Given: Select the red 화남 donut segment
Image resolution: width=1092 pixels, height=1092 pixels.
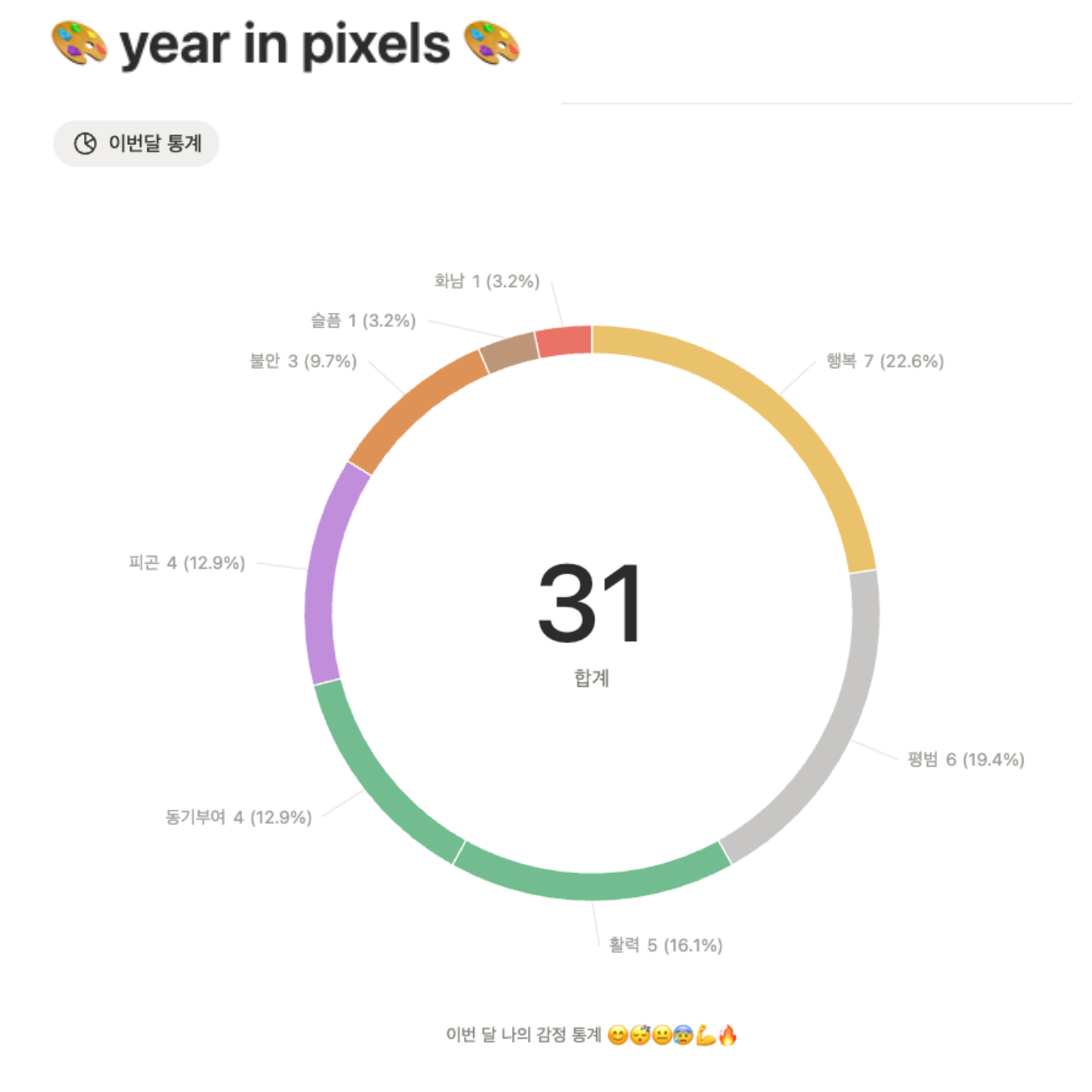Looking at the screenshot, I should 564,341.
